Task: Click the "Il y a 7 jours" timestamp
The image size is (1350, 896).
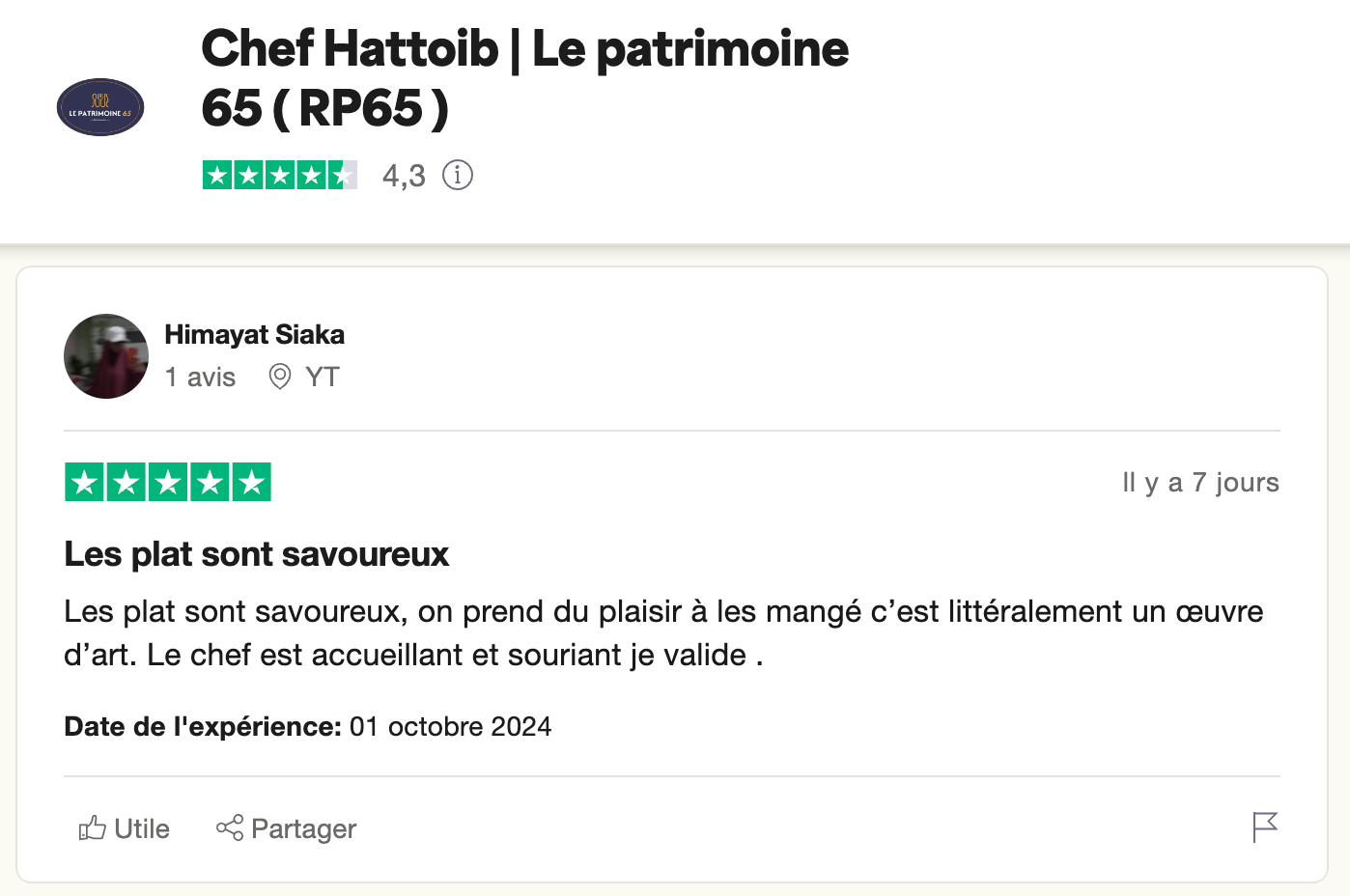Action: [x=1200, y=482]
